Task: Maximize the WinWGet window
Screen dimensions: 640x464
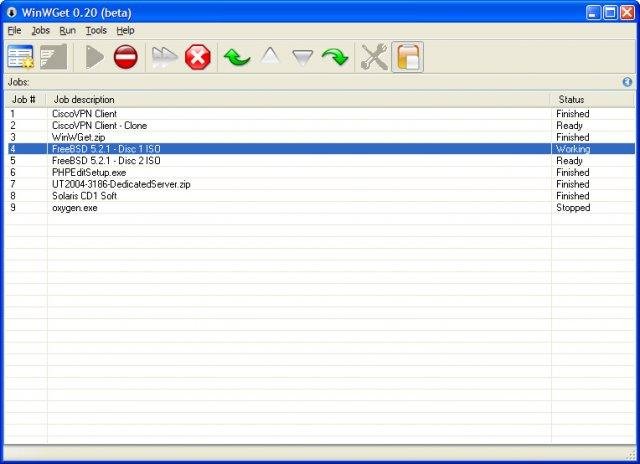Action: 611,13
